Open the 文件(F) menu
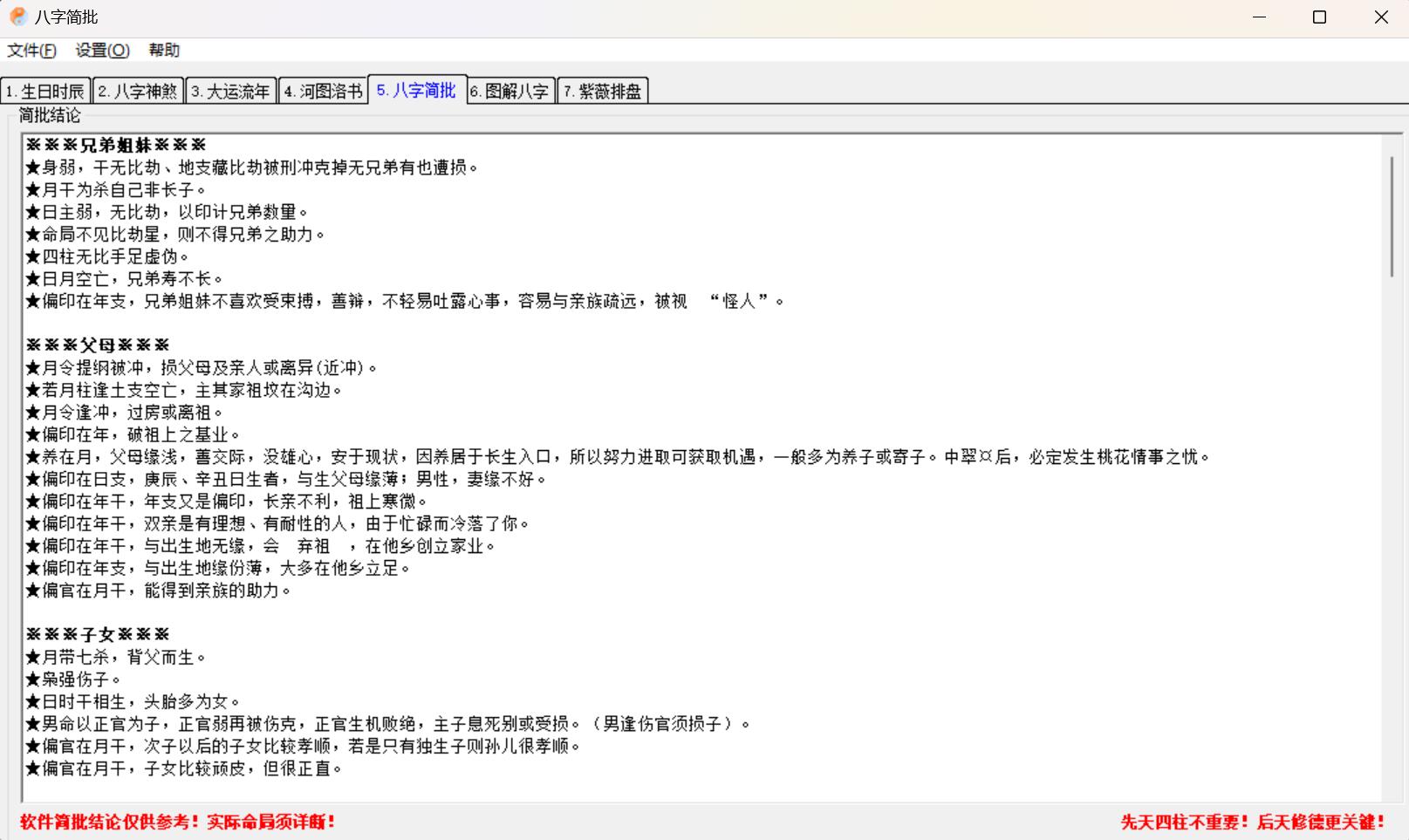Viewport: 1409px width, 840px height. (32, 51)
